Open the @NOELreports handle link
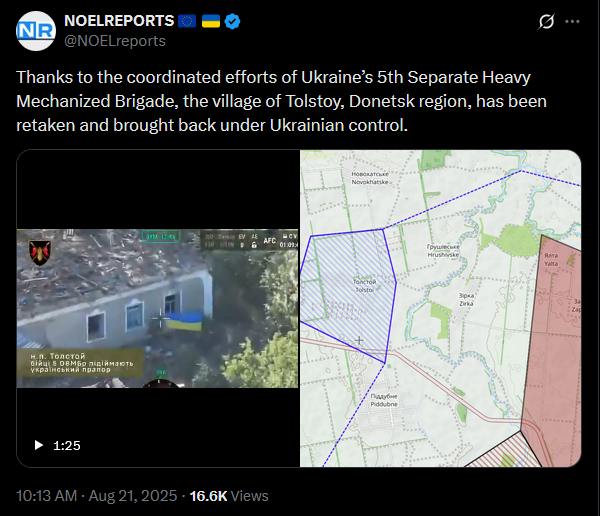Image resolution: width=600 pixels, height=516 pixels. 115,41
